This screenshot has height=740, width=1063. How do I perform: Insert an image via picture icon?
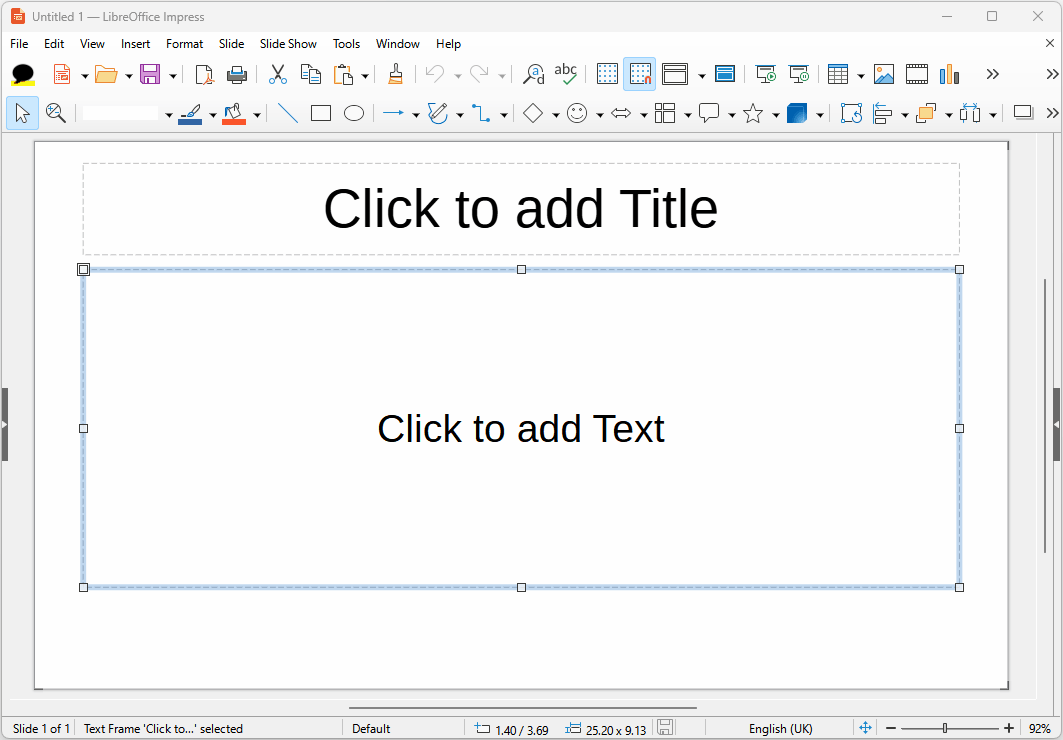883,75
